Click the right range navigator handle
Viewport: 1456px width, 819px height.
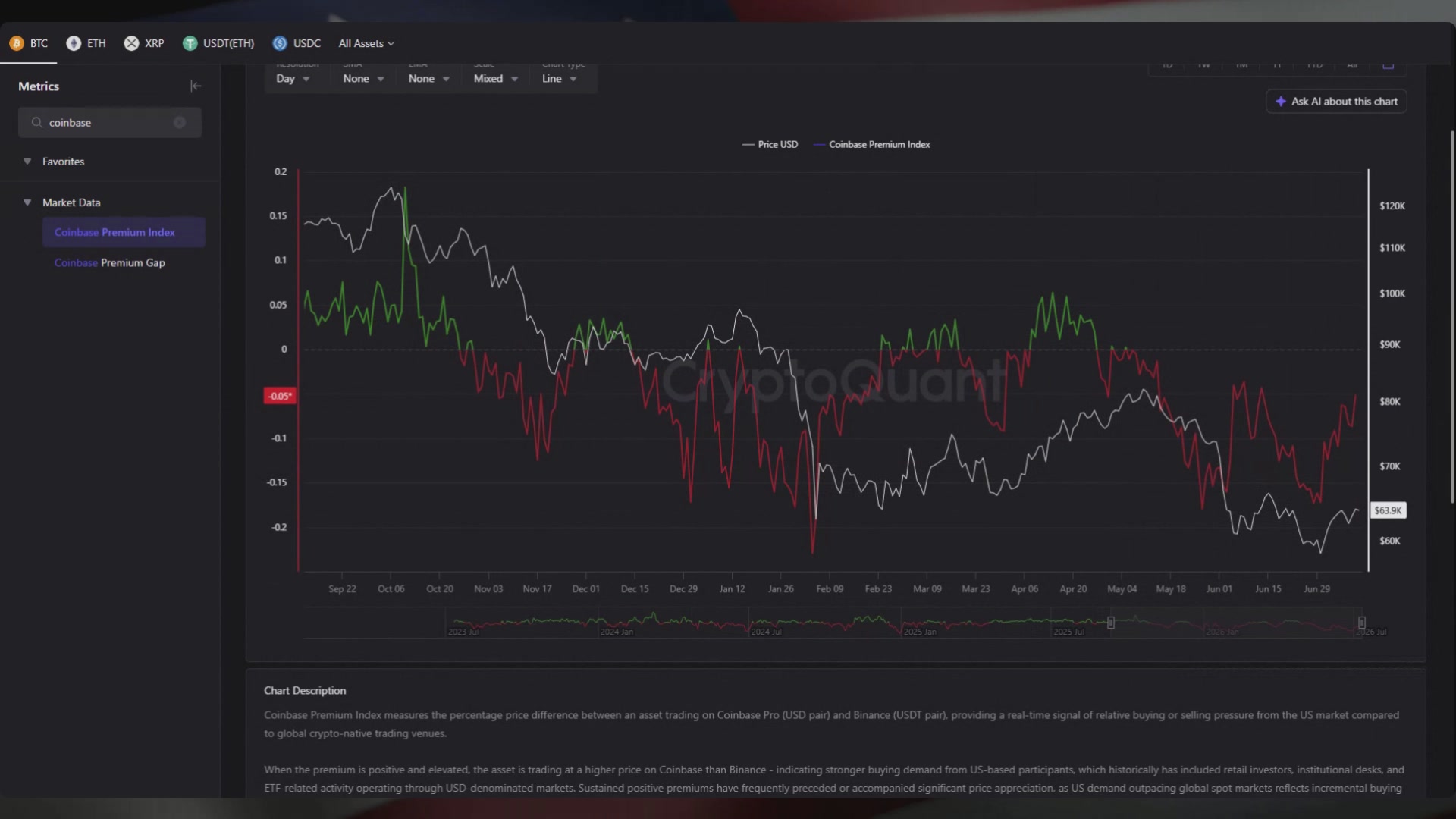tap(1361, 623)
